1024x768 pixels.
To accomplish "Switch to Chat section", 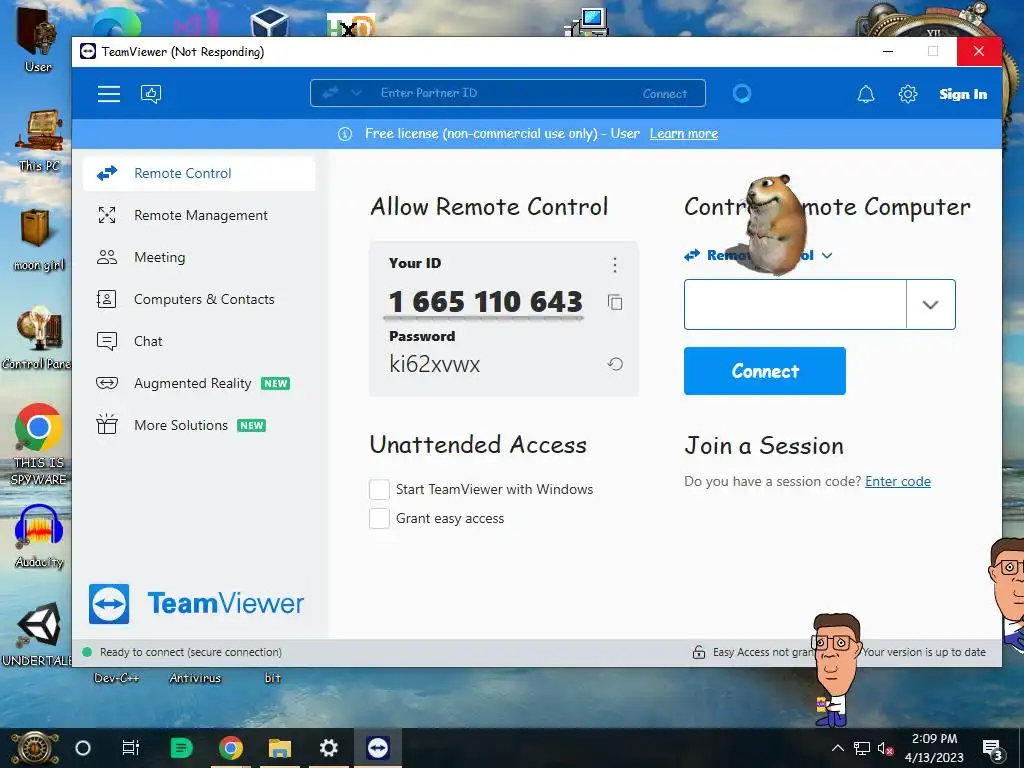I will (x=199, y=341).
